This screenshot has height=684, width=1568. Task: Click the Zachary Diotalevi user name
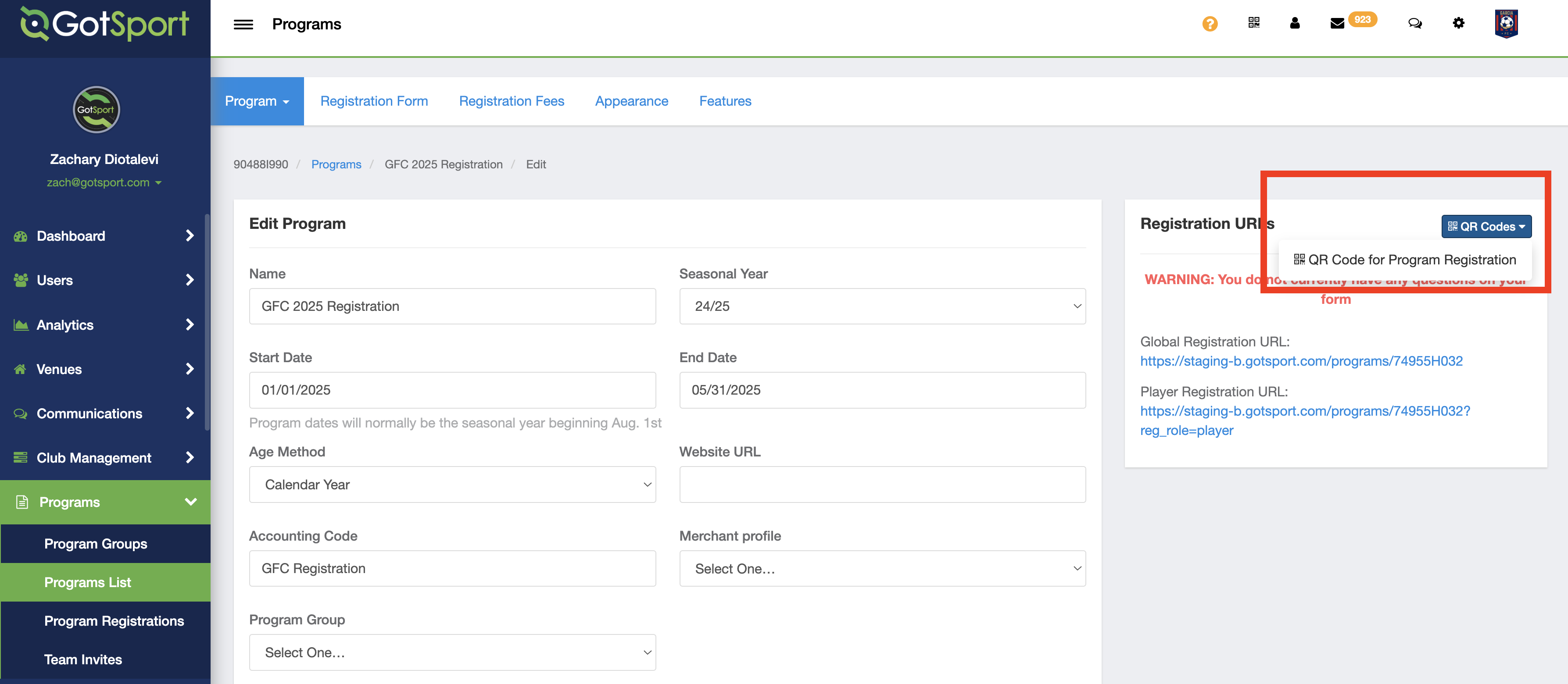coord(104,160)
